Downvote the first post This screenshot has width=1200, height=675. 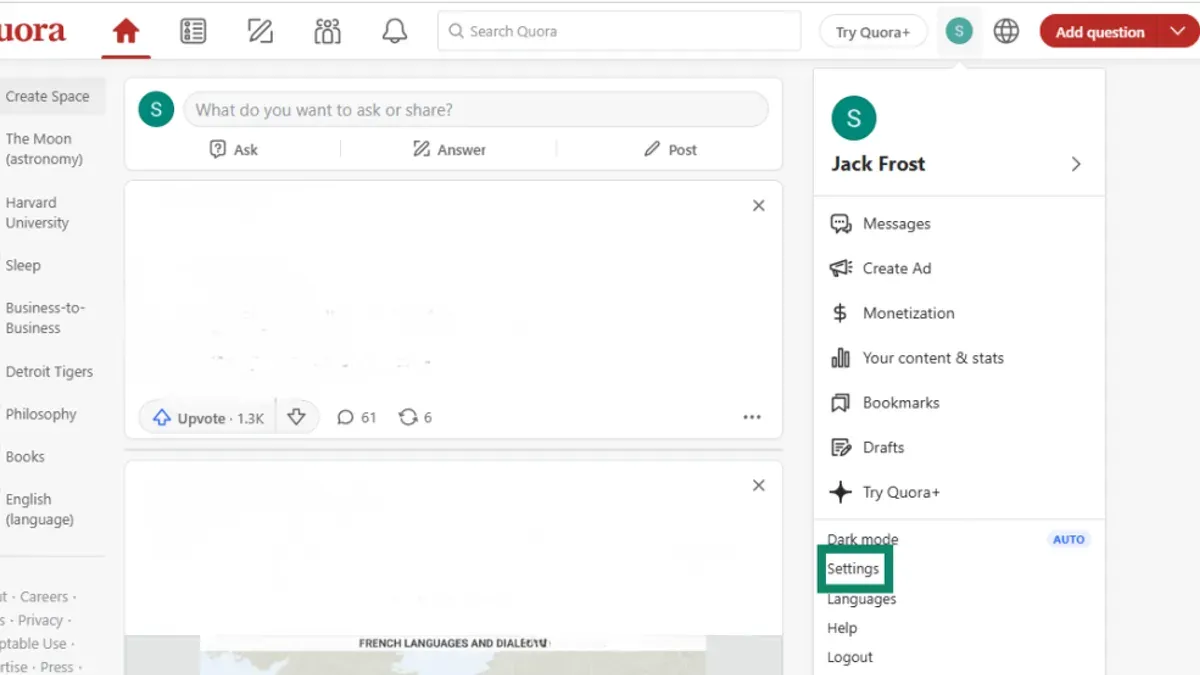click(x=296, y=418)
